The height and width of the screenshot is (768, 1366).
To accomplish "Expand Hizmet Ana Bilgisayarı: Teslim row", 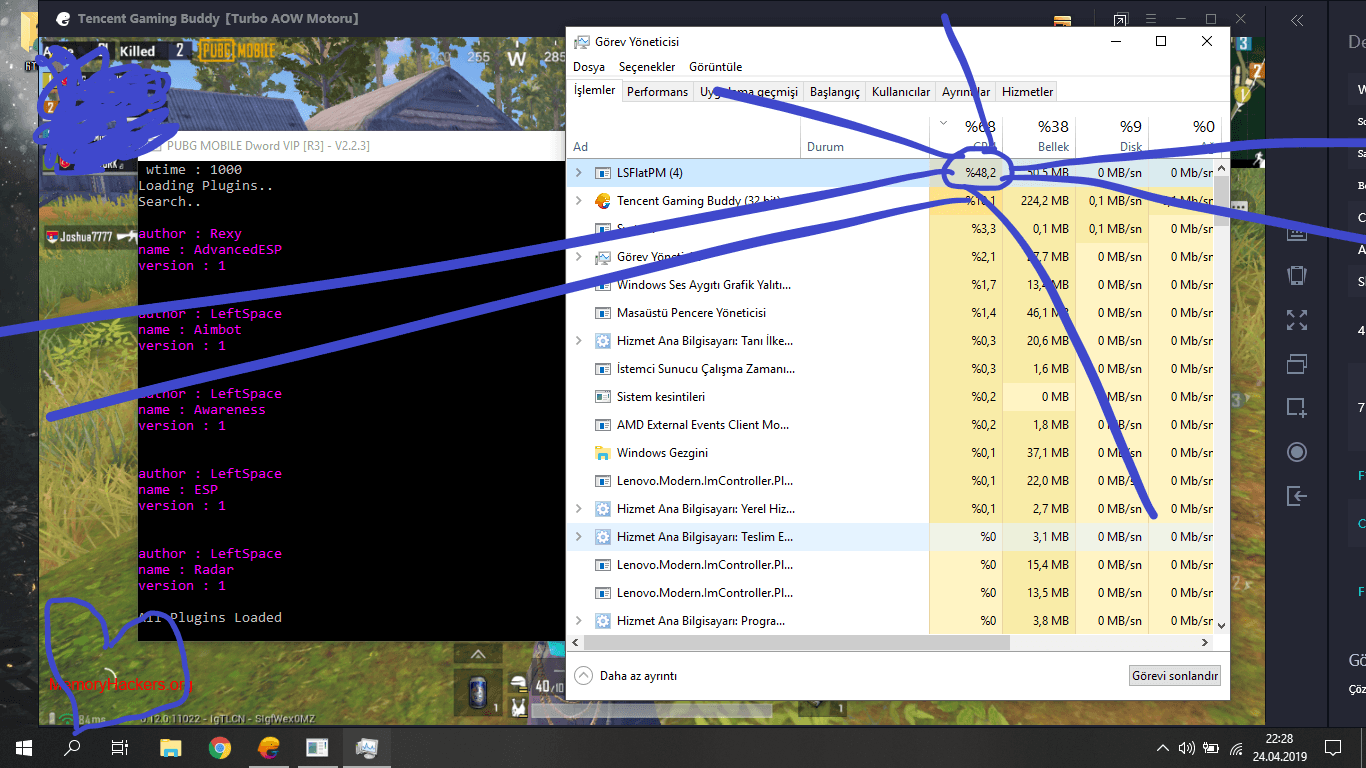I will pyautogui.click(x=578, y=537).
